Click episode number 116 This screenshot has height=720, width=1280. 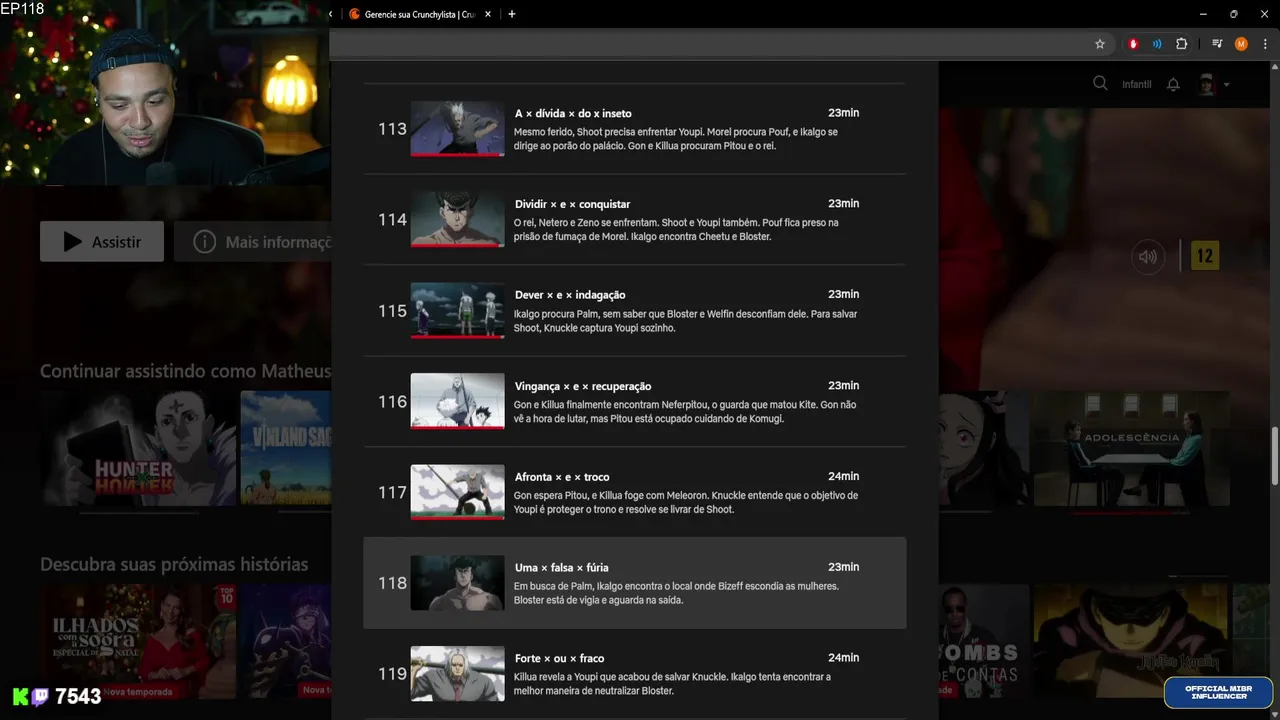pos(392,401)
